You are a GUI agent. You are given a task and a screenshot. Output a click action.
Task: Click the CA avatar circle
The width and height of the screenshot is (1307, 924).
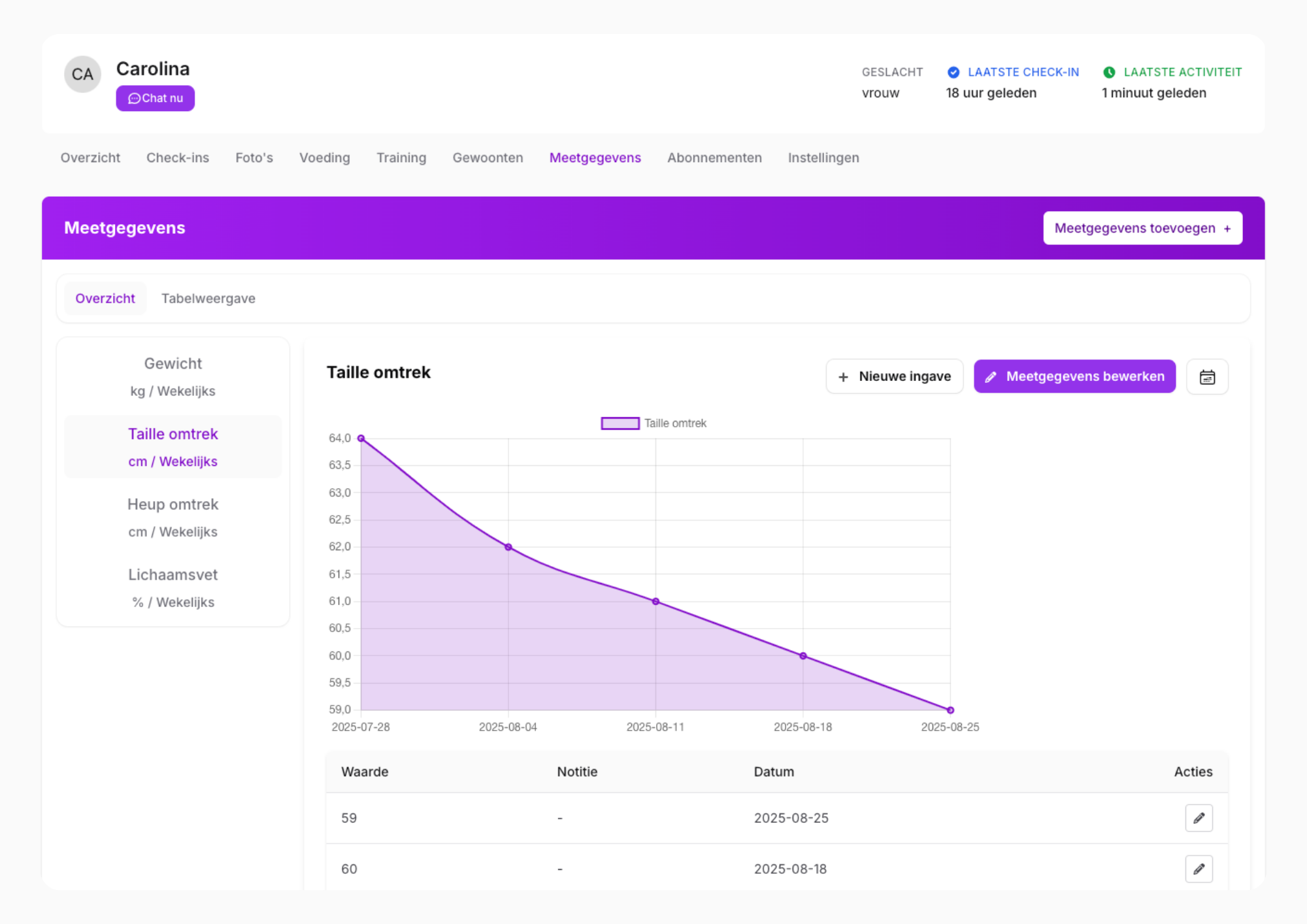click(82, 74)
